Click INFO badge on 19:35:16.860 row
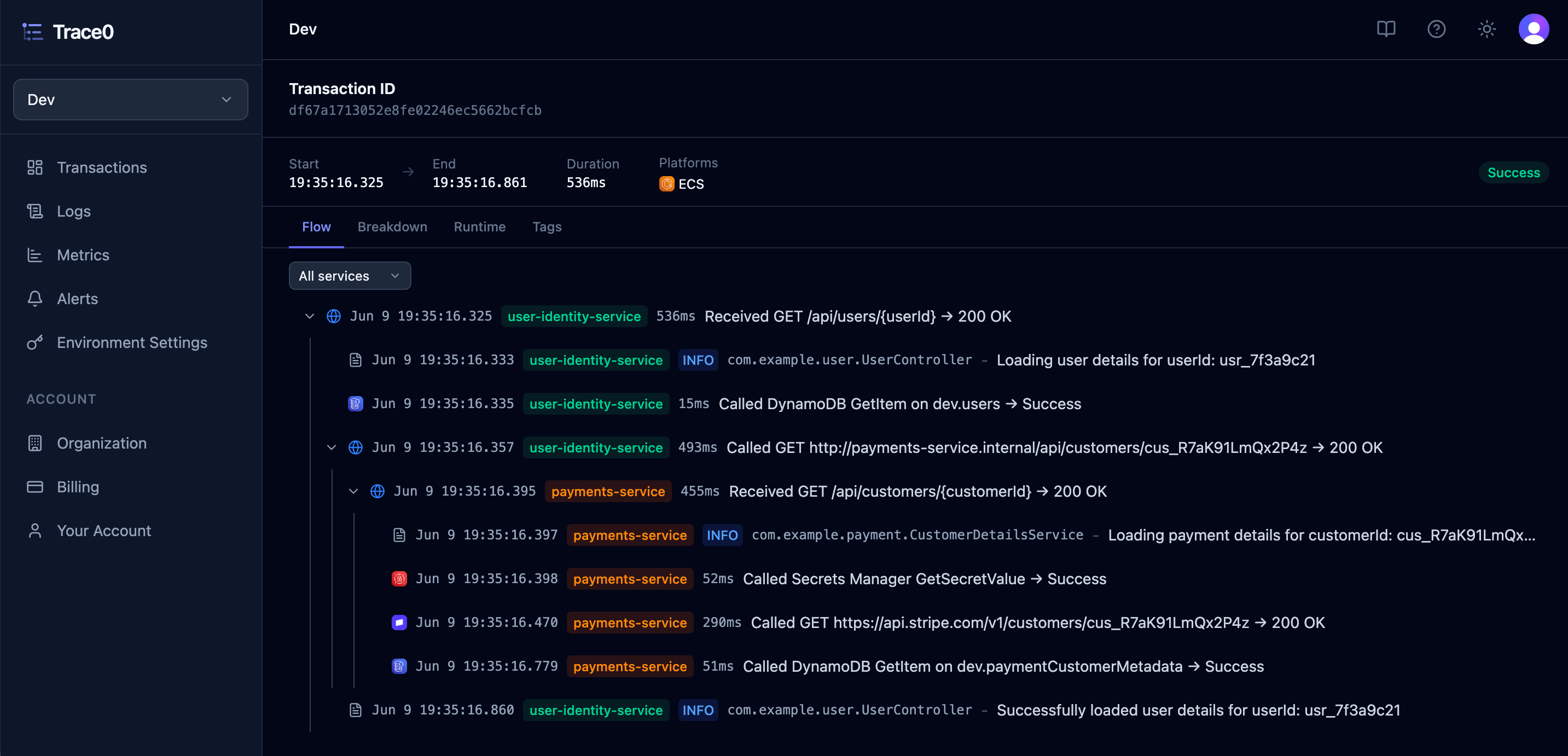The image size is (1568, 756). (x=698, y=711)
